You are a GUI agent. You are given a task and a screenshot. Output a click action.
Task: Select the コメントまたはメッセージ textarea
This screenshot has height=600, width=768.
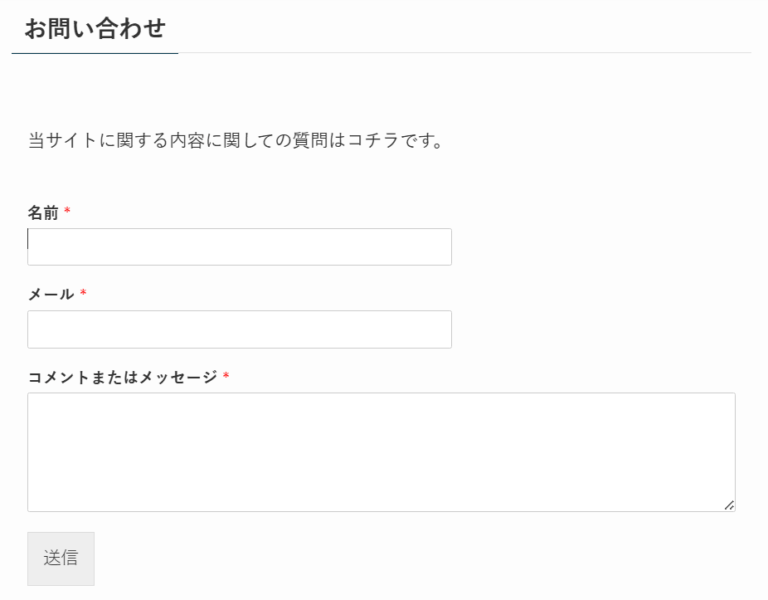(x=381, y=452)
